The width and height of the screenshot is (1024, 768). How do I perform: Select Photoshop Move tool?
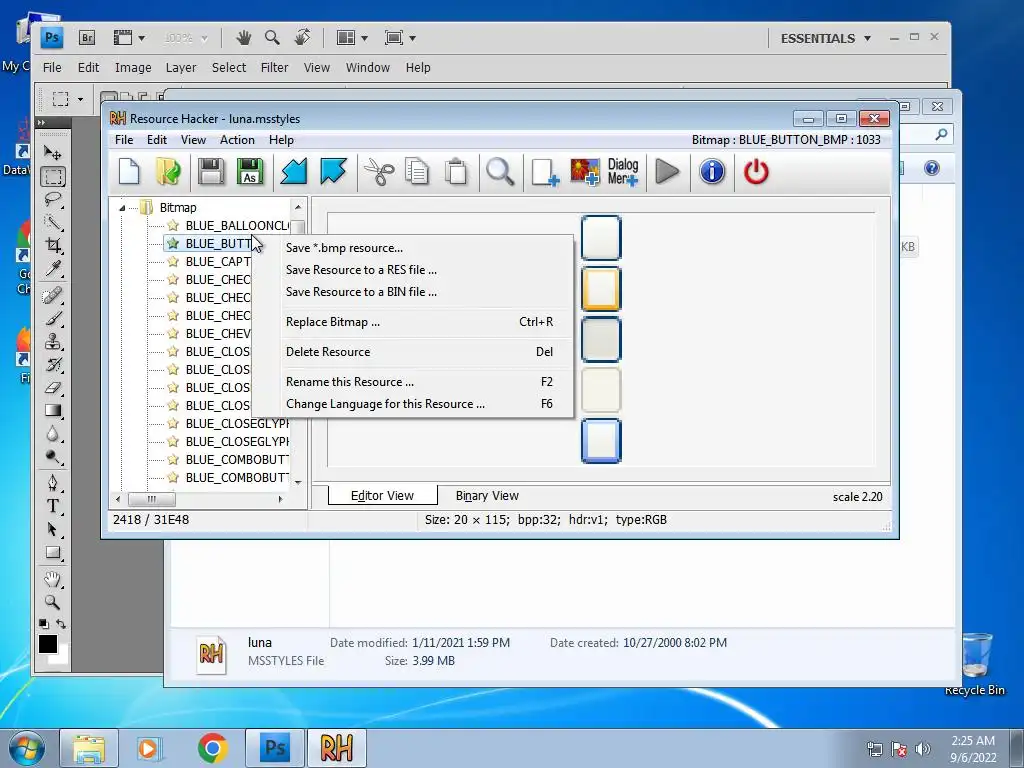(x=53, y=152)
